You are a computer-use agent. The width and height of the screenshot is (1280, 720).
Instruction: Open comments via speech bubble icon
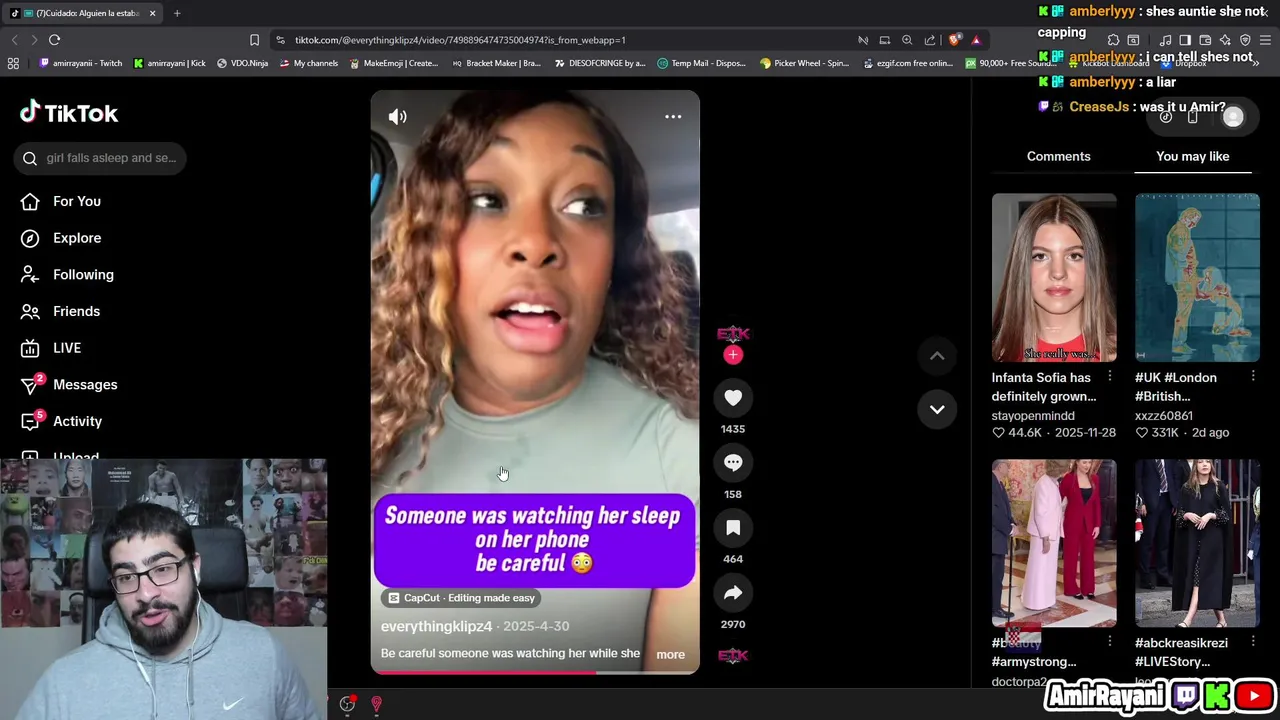pyautogui.click(x=733, y=463)
